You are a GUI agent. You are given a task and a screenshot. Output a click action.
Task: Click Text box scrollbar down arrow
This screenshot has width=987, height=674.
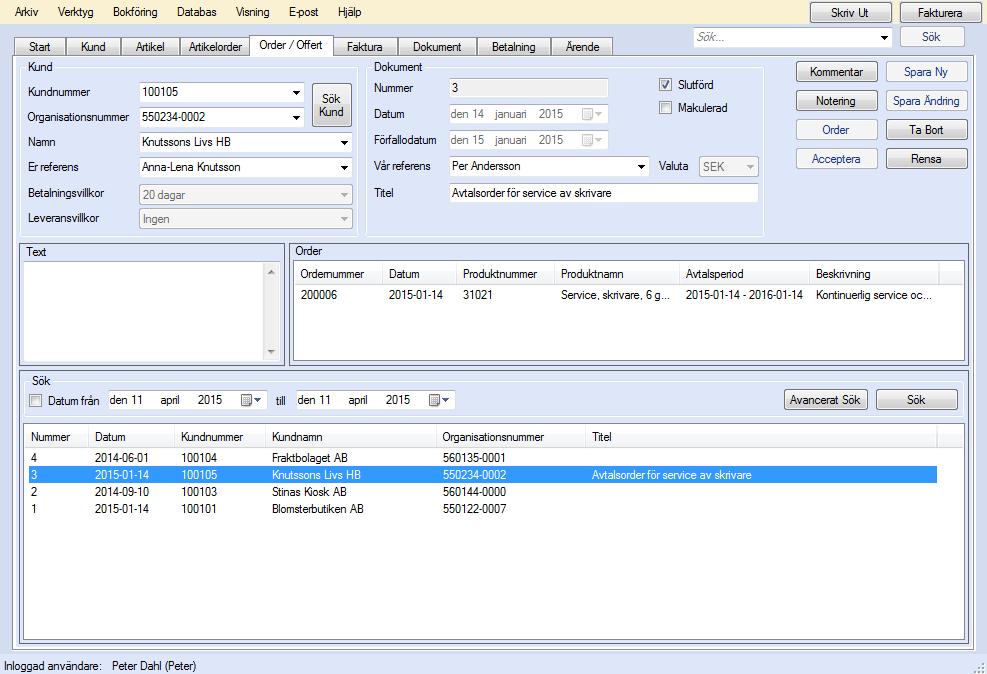(x=271, y=352)
